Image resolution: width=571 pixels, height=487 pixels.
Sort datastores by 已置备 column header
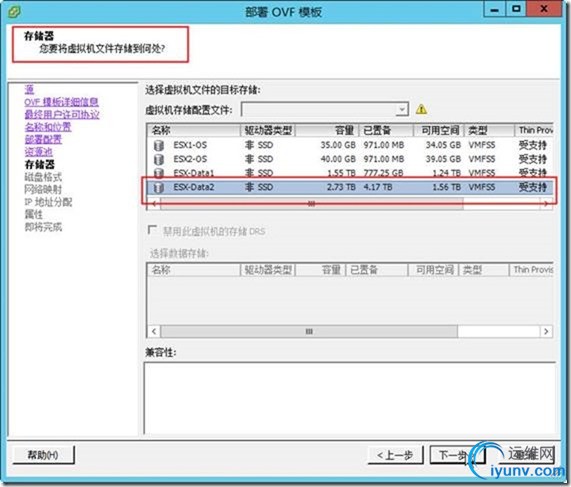click(386, 130)
